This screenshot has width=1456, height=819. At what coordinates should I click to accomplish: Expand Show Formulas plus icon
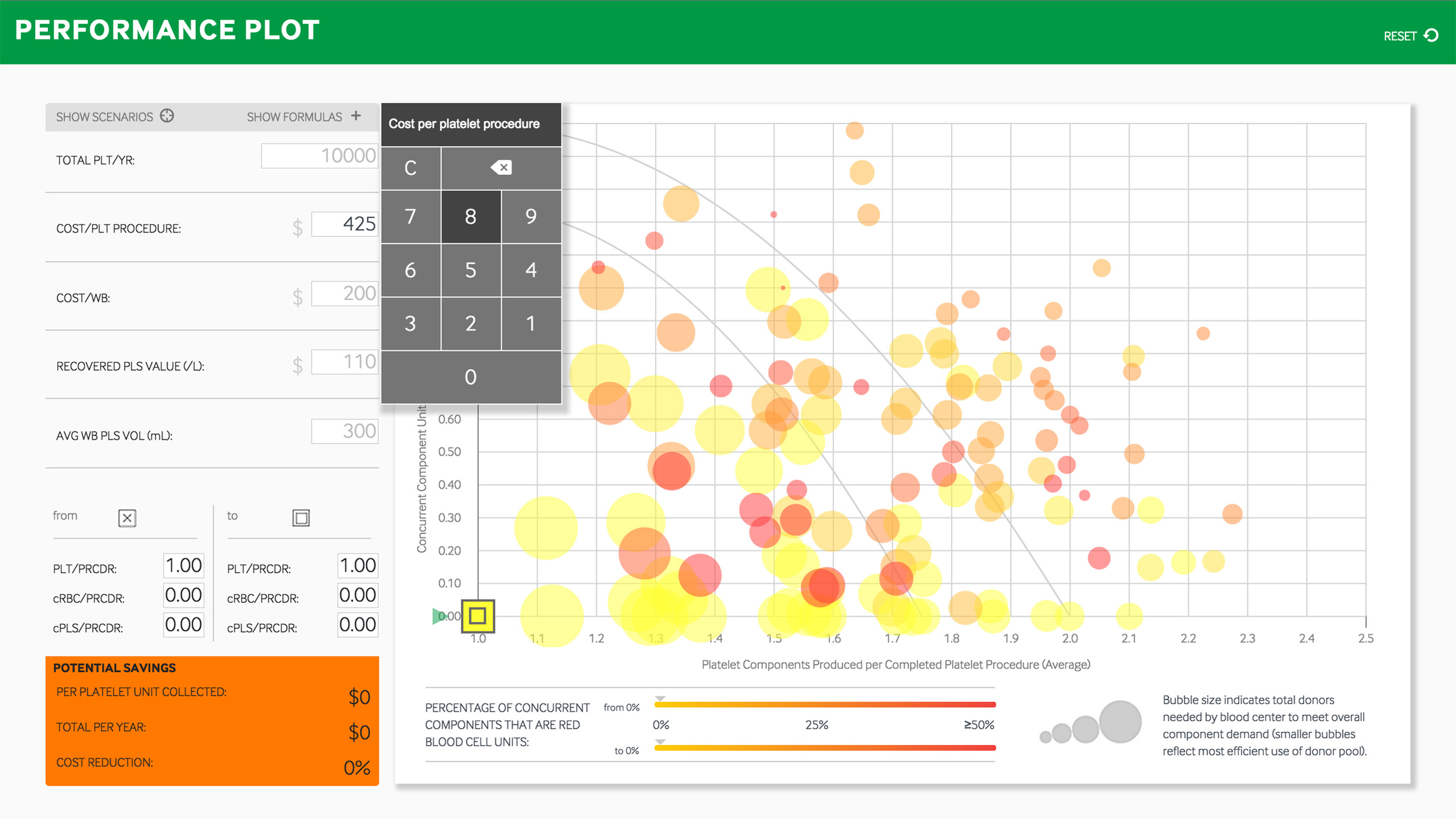(x=356, y=115)
